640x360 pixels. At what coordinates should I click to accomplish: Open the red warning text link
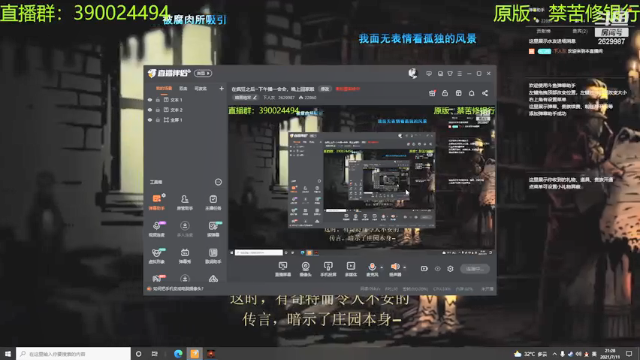347,89
